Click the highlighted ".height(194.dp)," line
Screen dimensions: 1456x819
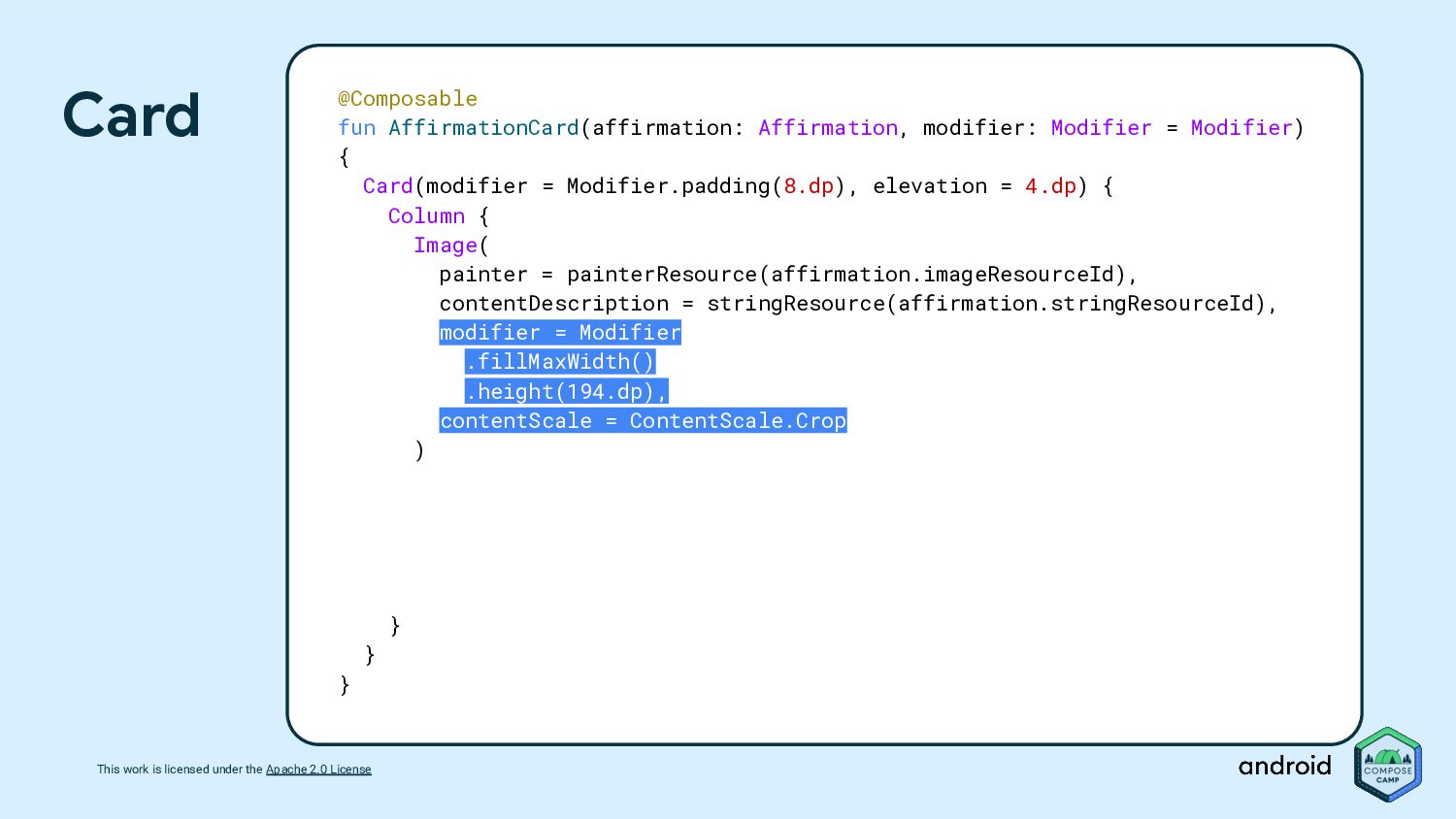566,391
